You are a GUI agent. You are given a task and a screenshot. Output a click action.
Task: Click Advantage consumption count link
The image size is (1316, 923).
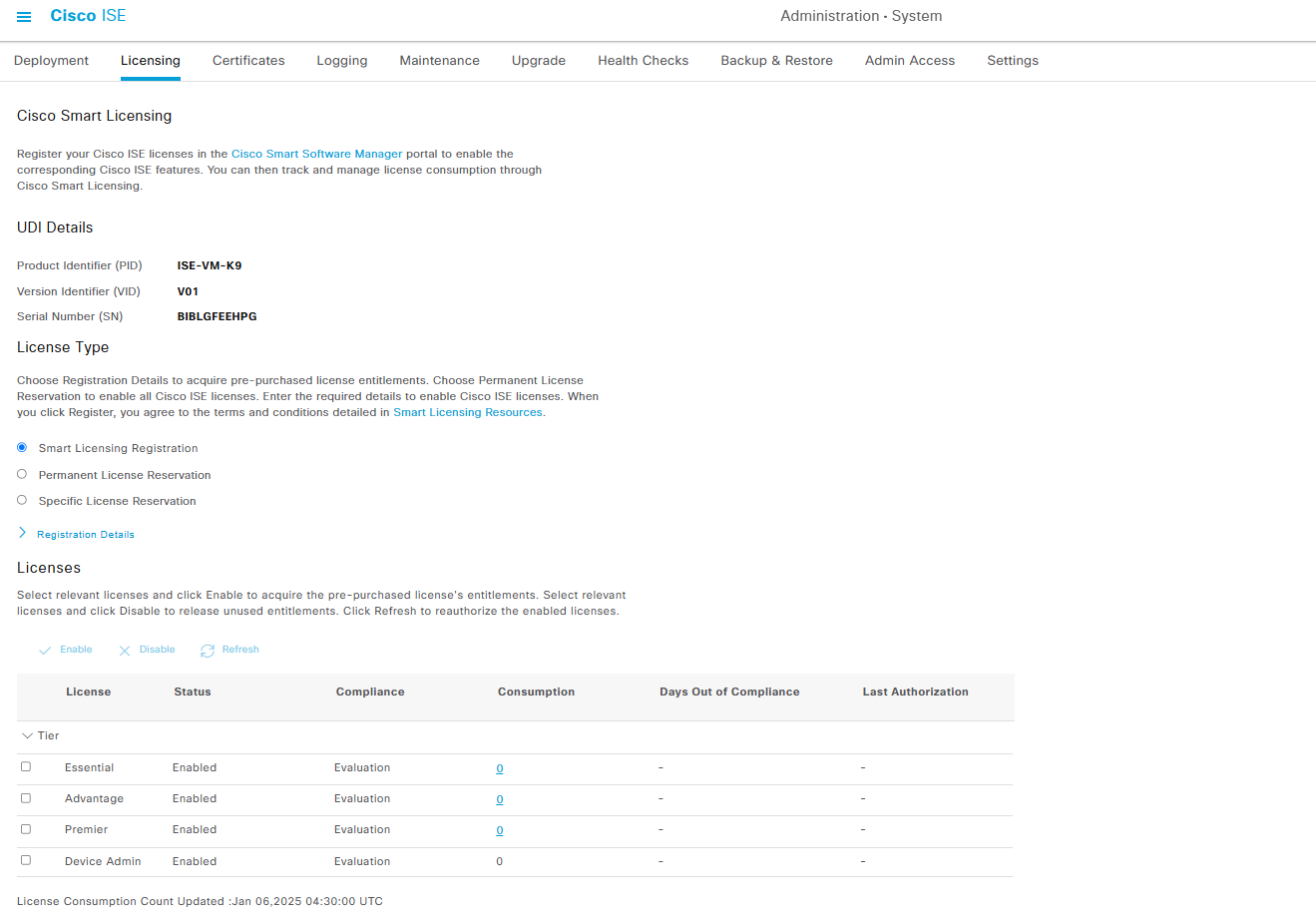pos(500,799)
